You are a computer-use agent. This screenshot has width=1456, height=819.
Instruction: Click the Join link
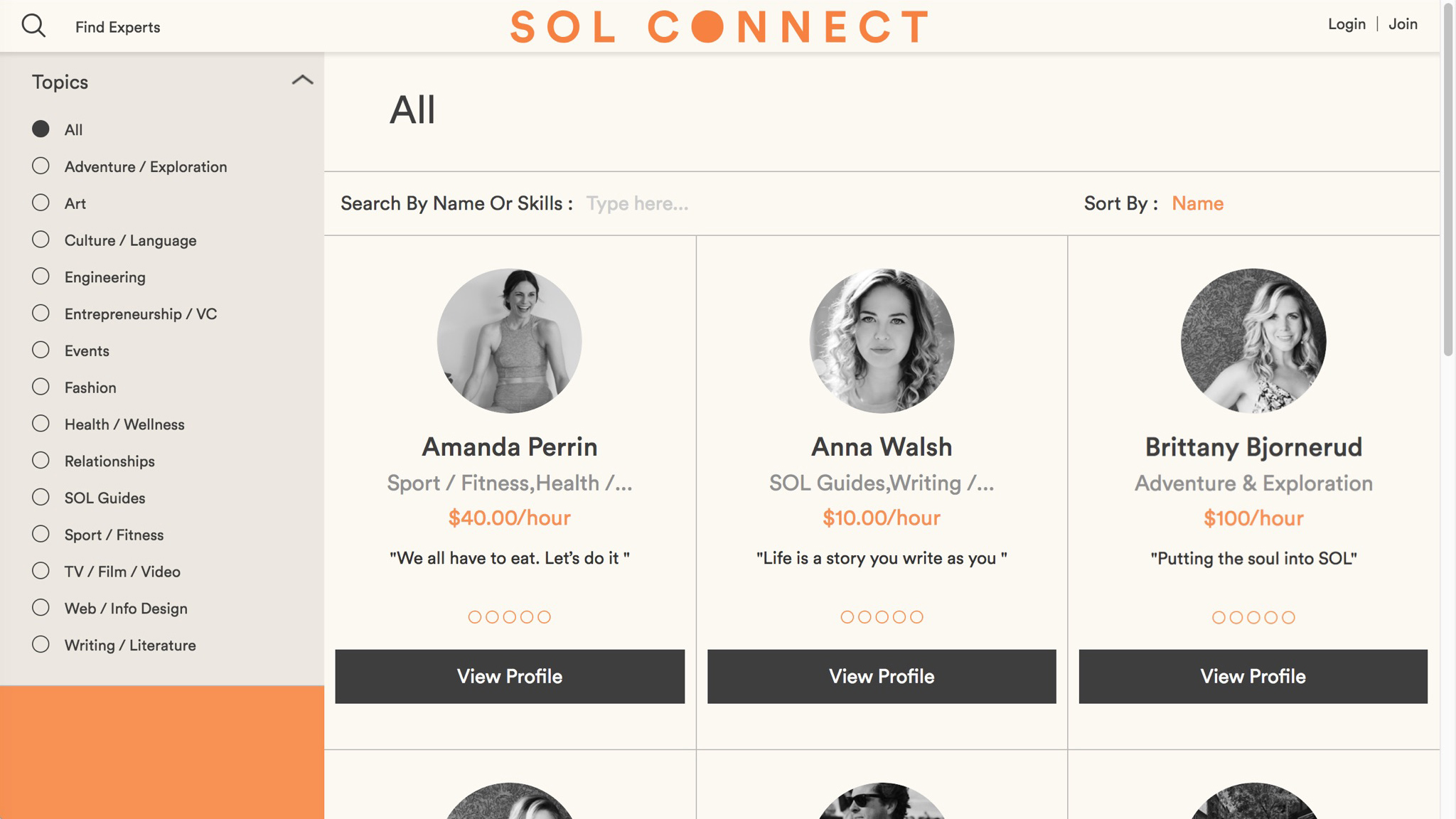(1403, 24)
